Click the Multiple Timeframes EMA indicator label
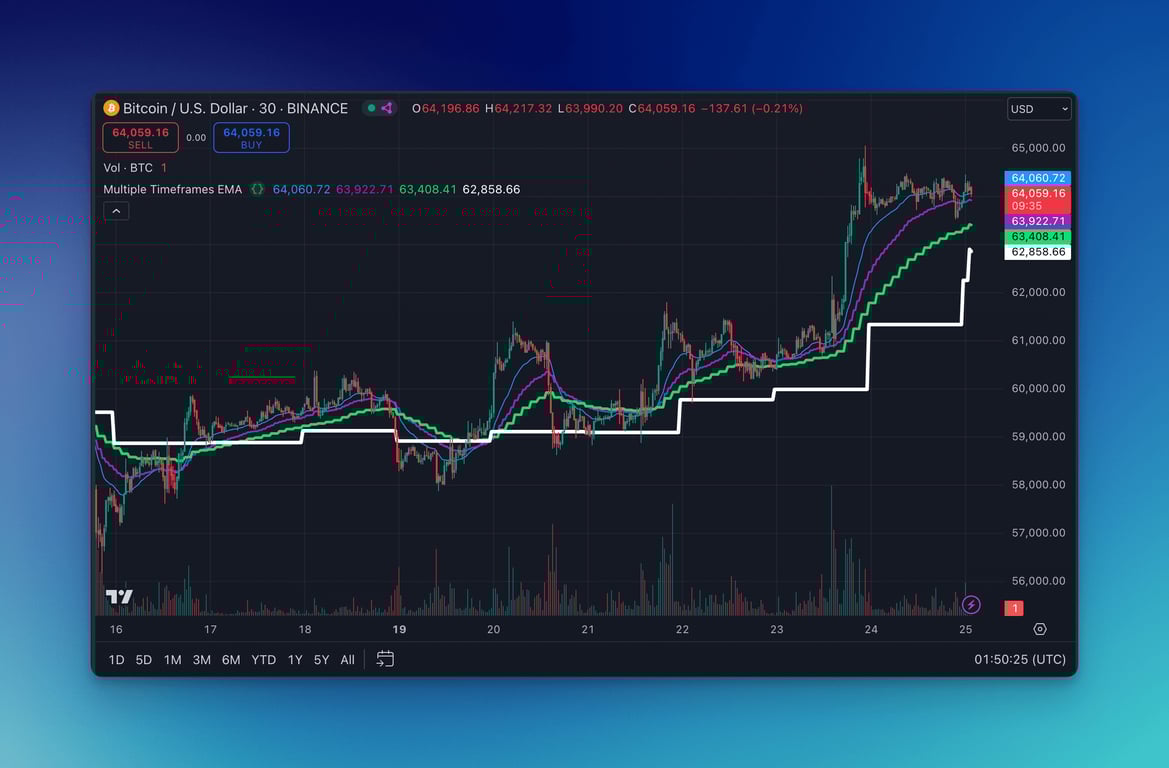Viewport: 1169px width, 768px height. (172, 189)
